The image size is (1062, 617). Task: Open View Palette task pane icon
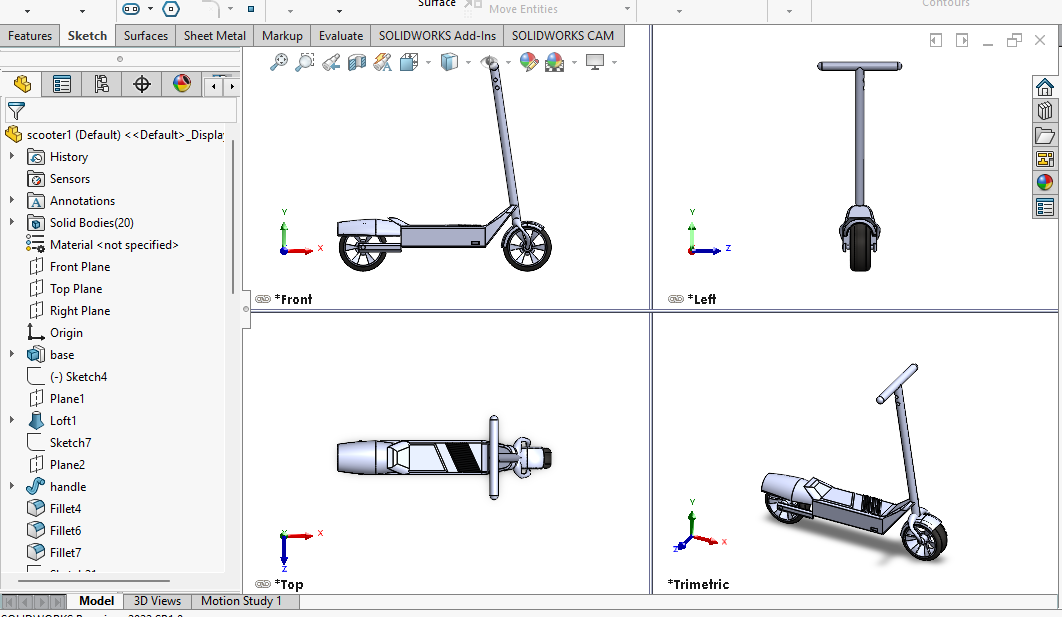pyautogui.click(x=1044, y=159)
